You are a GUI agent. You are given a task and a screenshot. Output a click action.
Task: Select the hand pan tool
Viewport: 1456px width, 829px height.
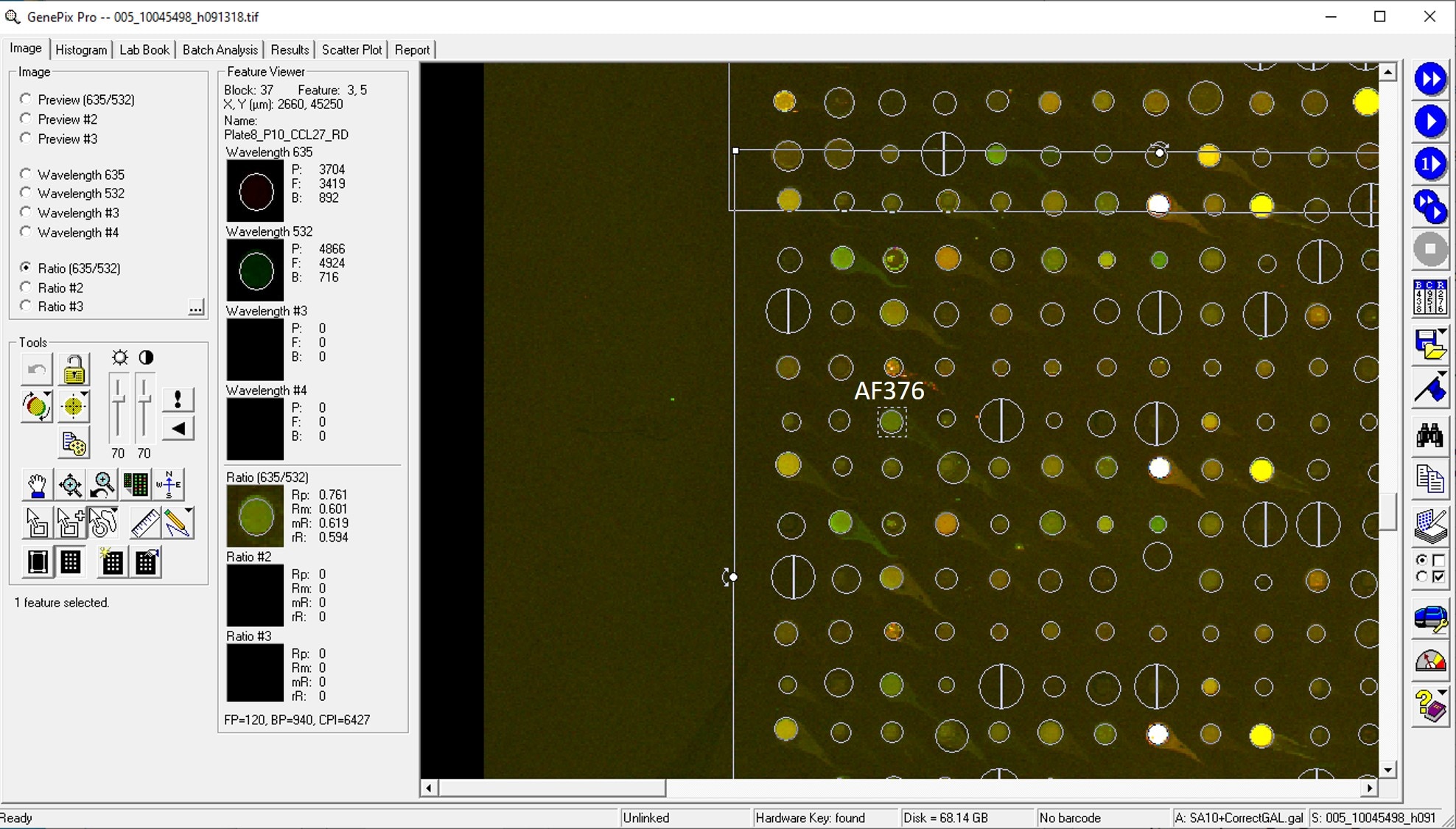37,484
